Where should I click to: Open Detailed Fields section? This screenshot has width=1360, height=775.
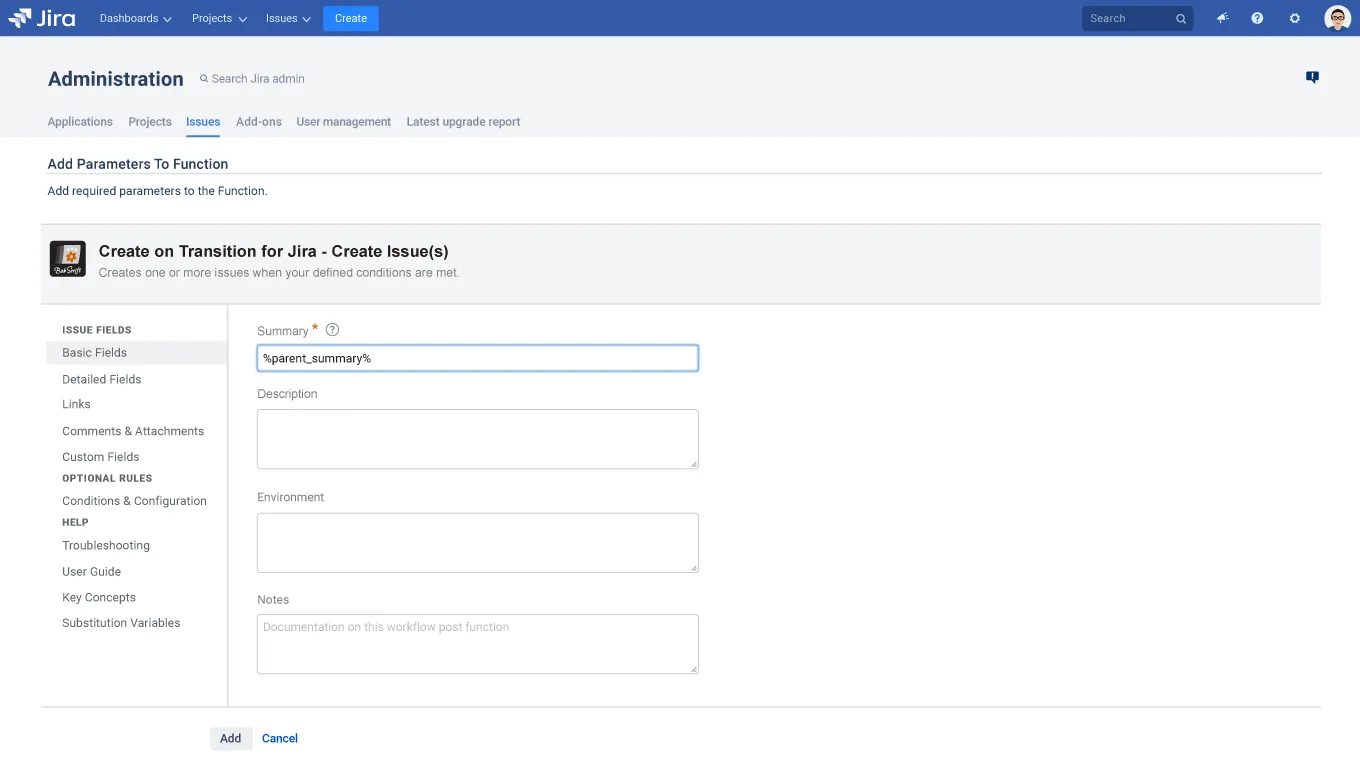[102, 379]
